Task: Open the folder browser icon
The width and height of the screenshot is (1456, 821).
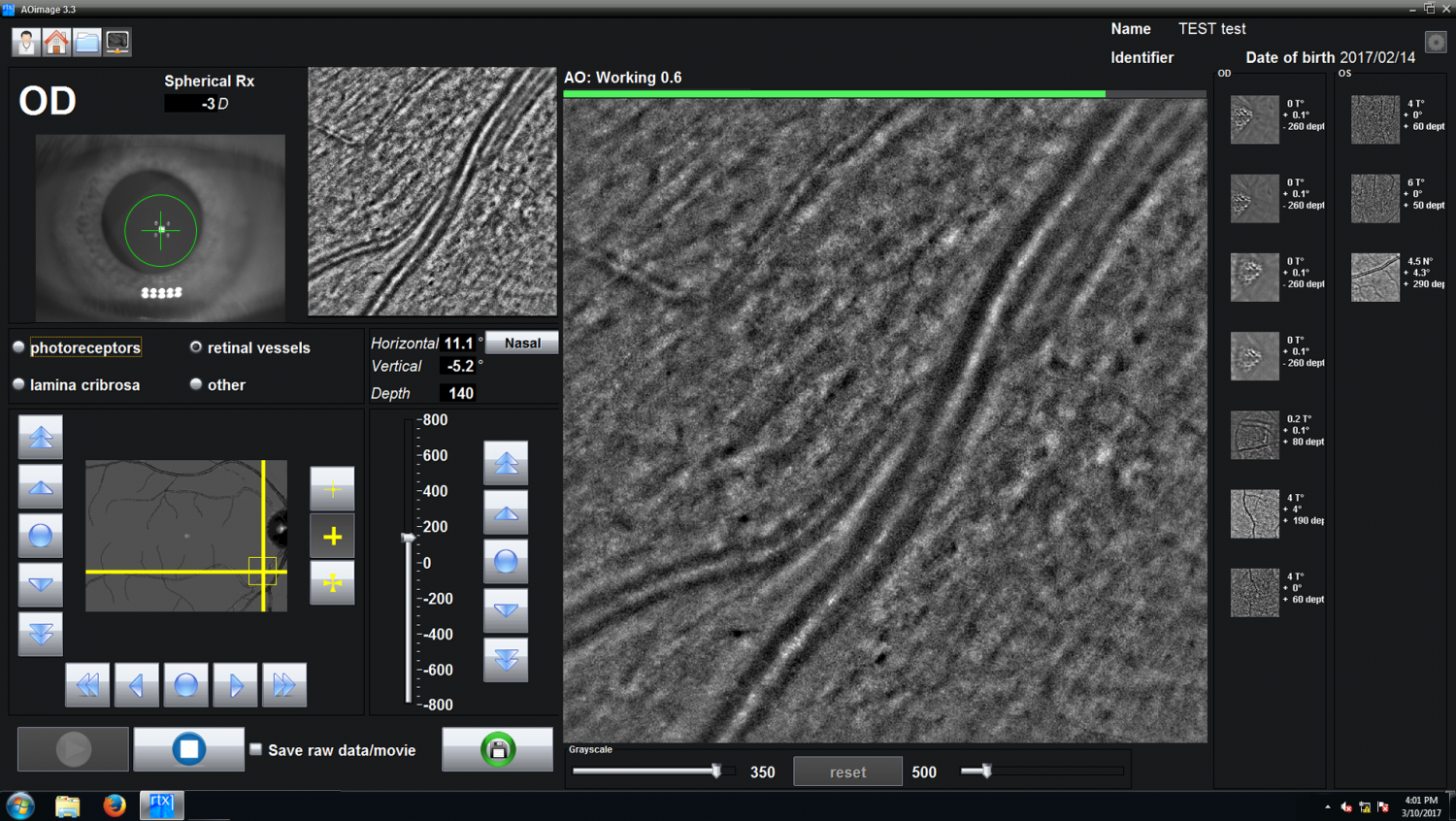Action: coord(86,42)
